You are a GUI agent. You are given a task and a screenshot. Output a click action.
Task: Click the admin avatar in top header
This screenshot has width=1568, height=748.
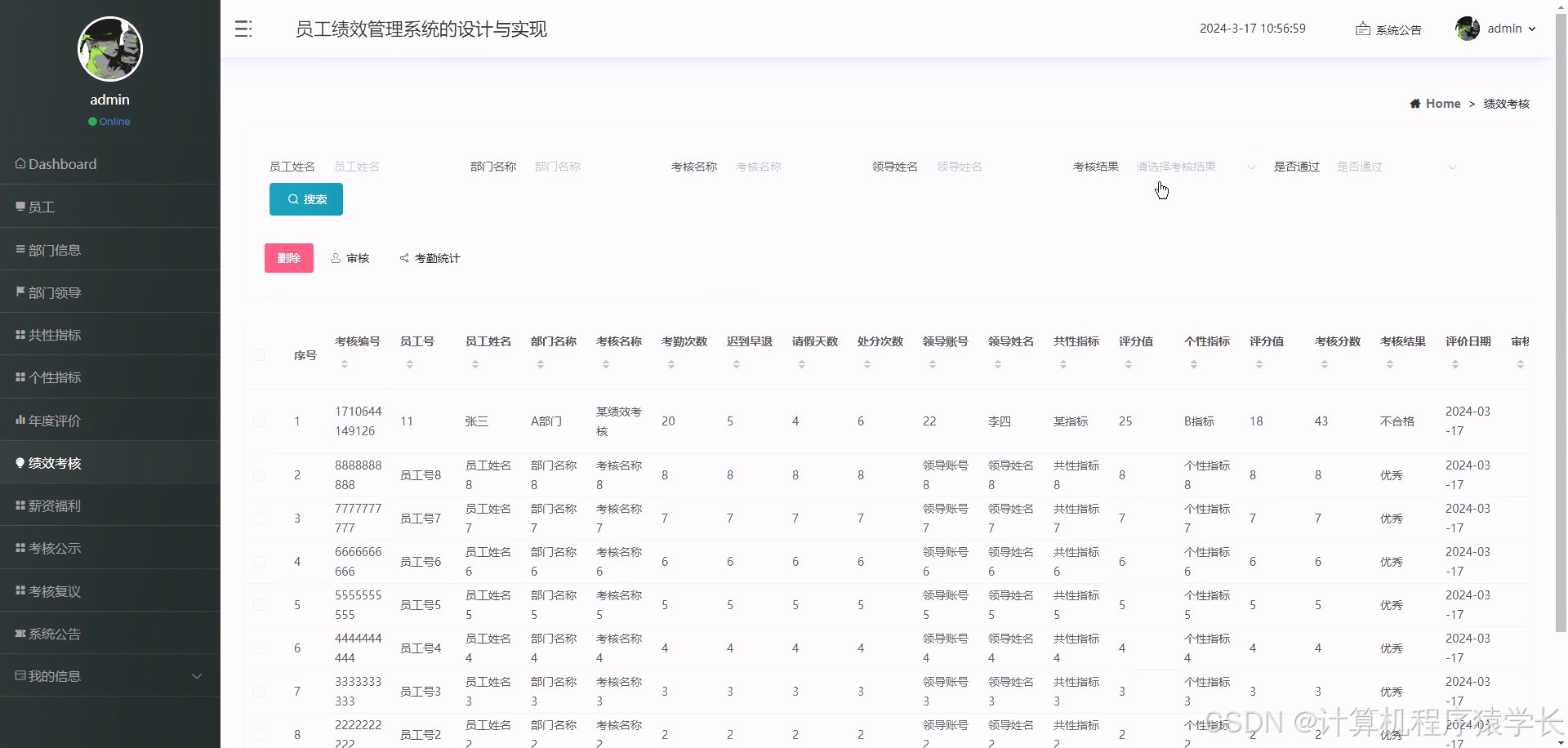[1468, 29]
